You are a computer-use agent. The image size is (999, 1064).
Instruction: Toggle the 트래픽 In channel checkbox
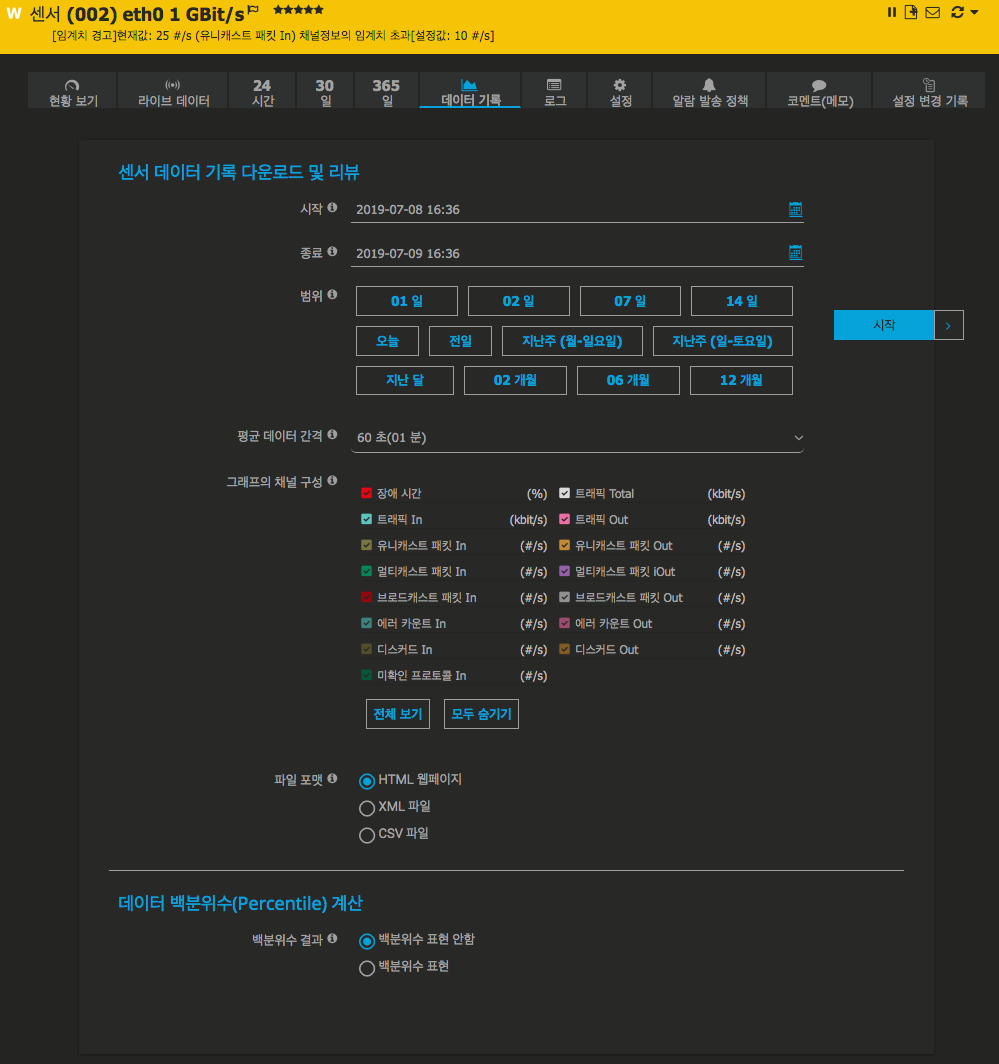coord(366,519)
